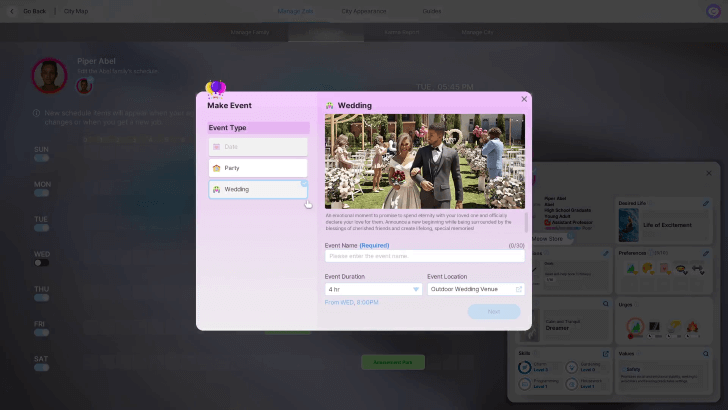Edit Desired Life pencil icon
The height and width of the screenshot is (410, 728).
[x=706, y=203]
